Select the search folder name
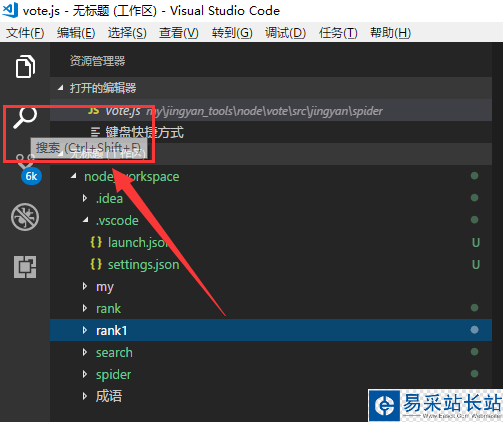503x422 pixels. (114, 352)
